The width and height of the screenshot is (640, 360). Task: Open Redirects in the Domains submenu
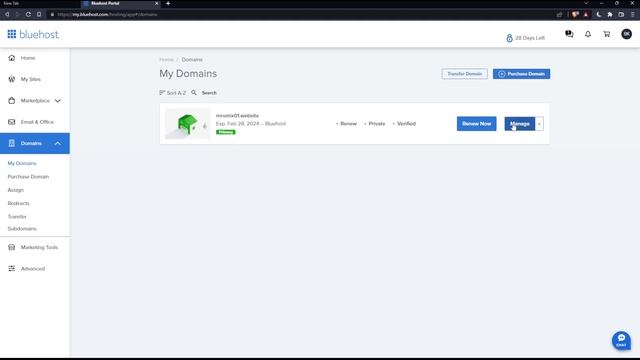point(18,203)
